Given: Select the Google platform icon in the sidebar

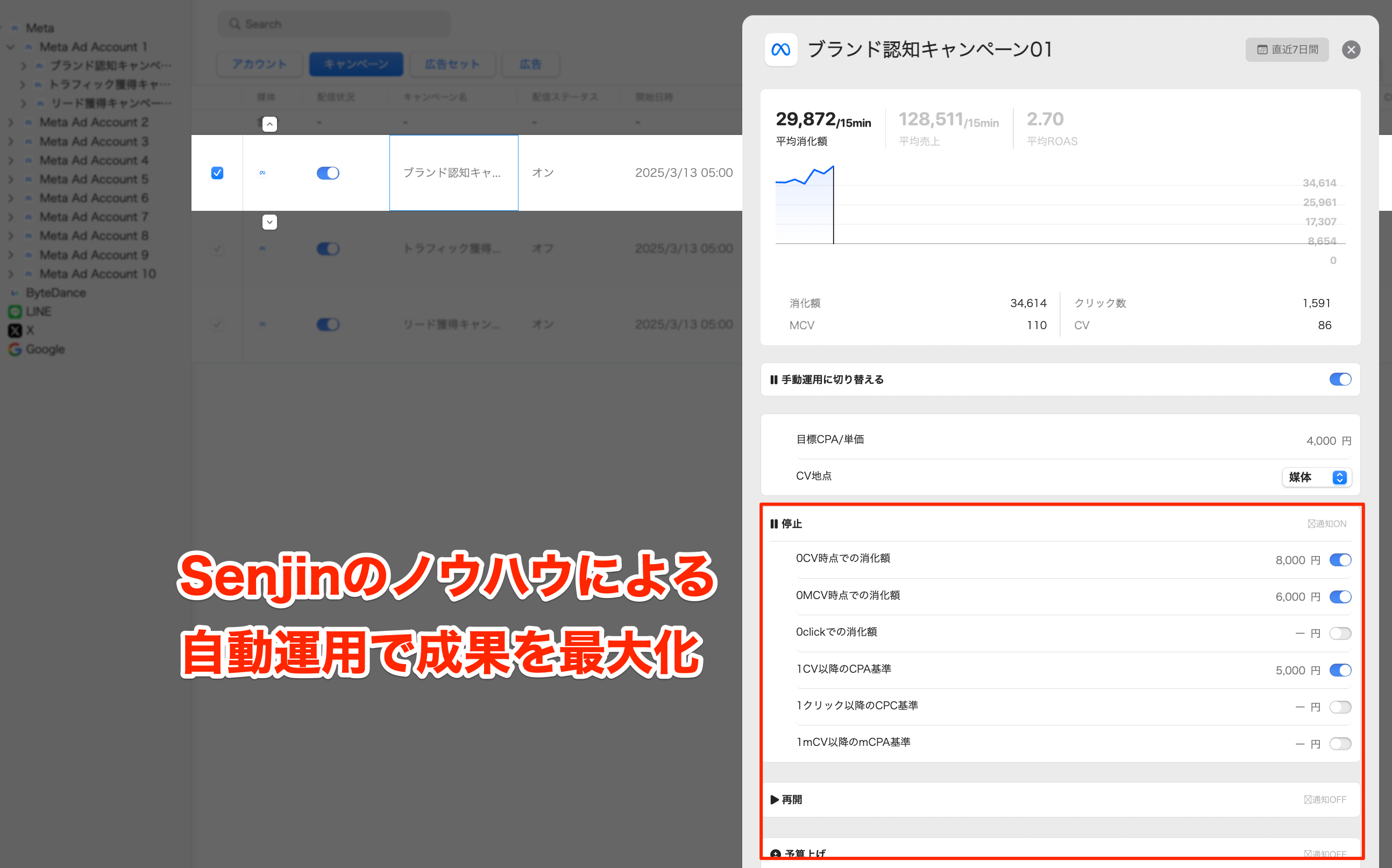Looking at the screenshot, I should 15,349.
